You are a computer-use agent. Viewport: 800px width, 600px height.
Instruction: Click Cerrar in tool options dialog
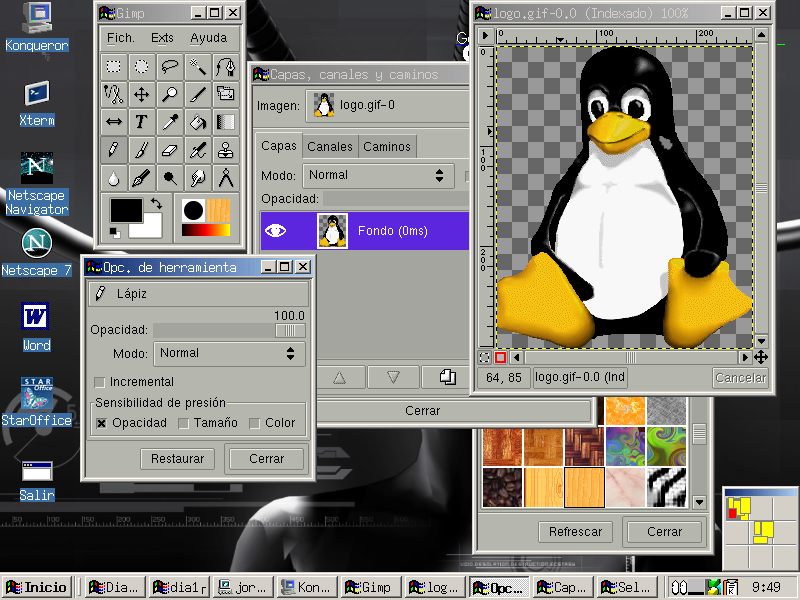coord(267,459)
